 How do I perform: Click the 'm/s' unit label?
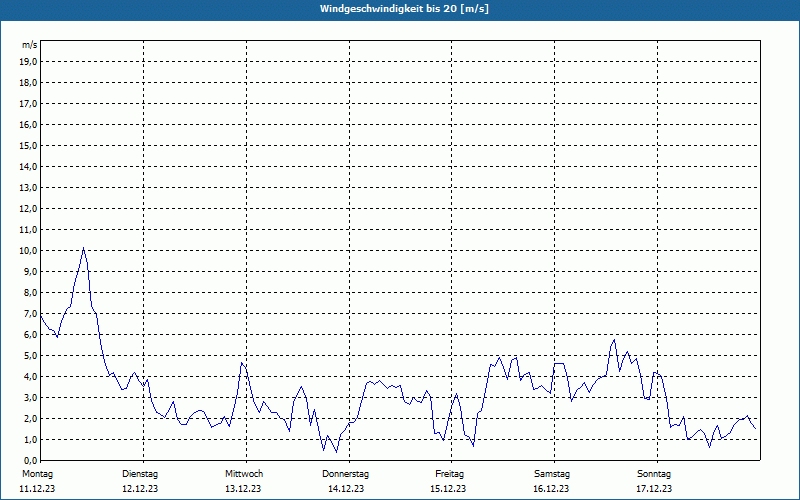(30, 45)
